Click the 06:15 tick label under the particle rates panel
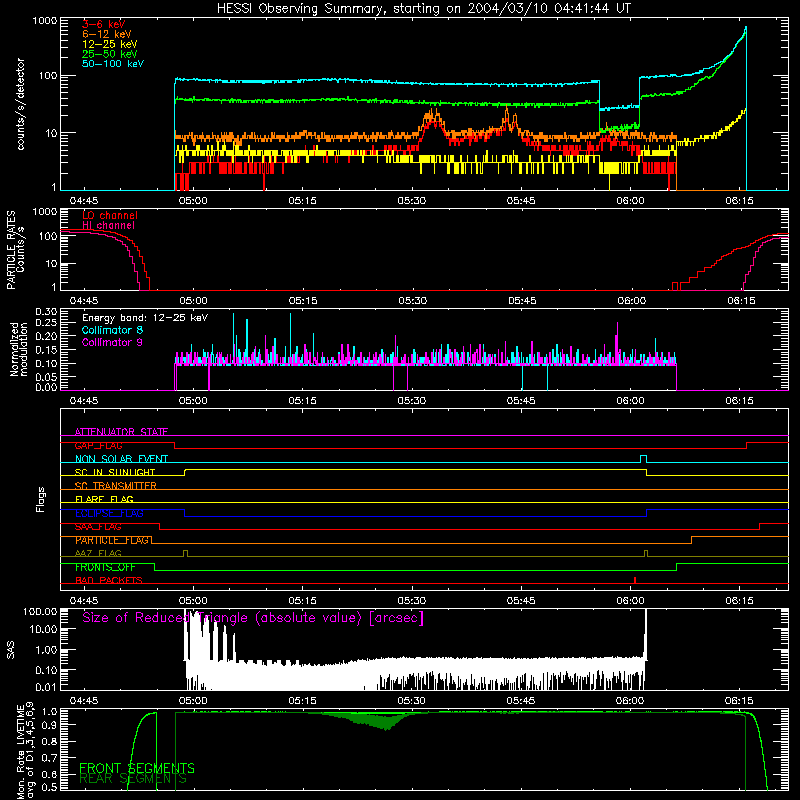 point(741,301)
